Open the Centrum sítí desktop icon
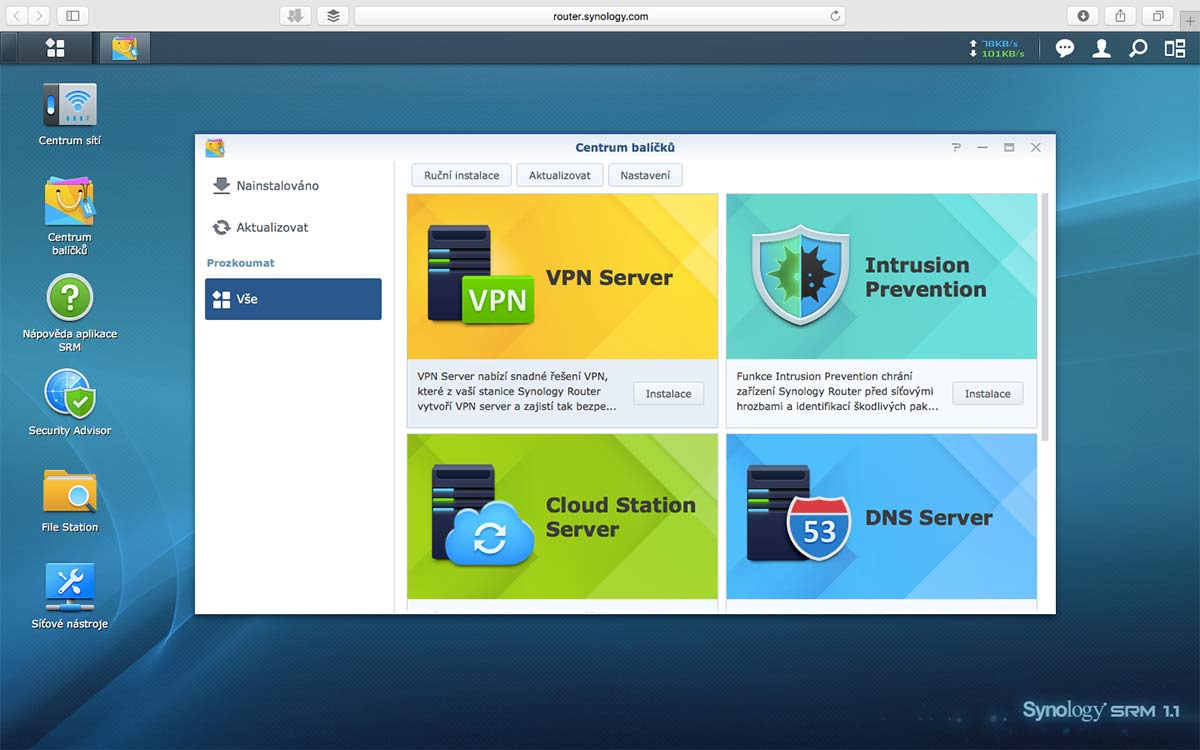Screen dimensions: 1200x750 click(70, 107)
